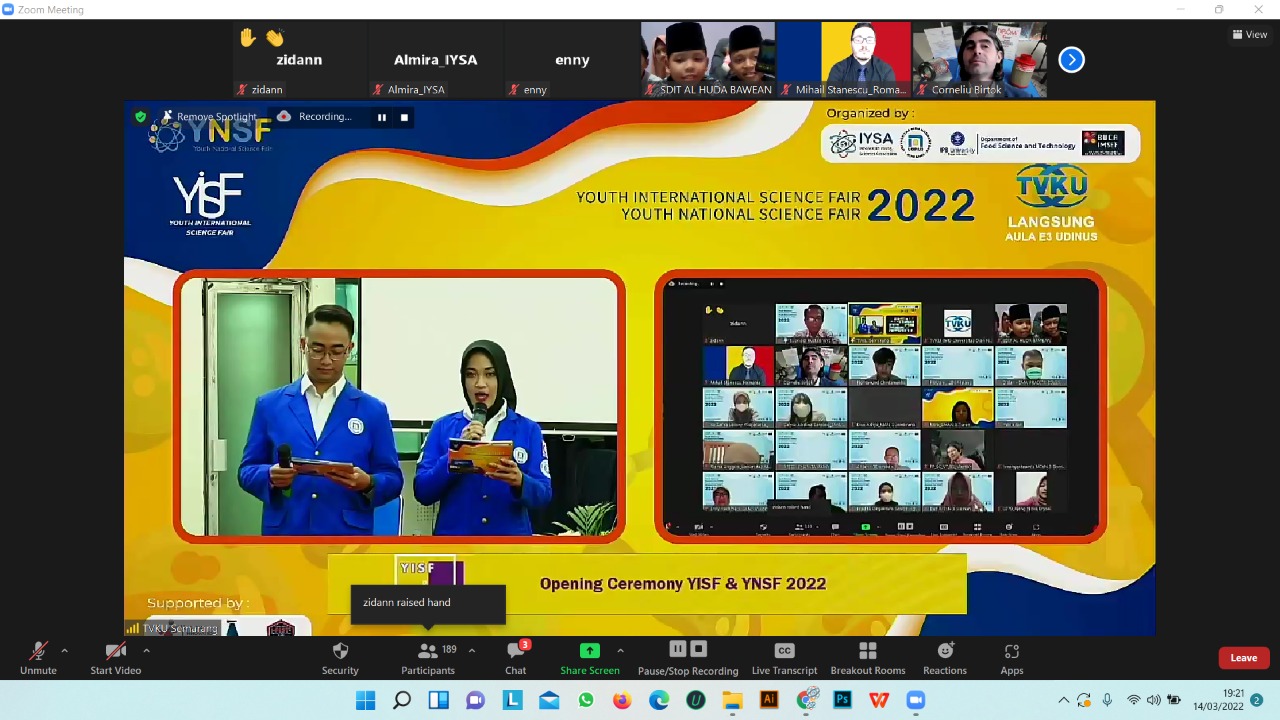
Task: Show next participants with blue arrow
Action: pyautogui.click(x=1071, y=60)
